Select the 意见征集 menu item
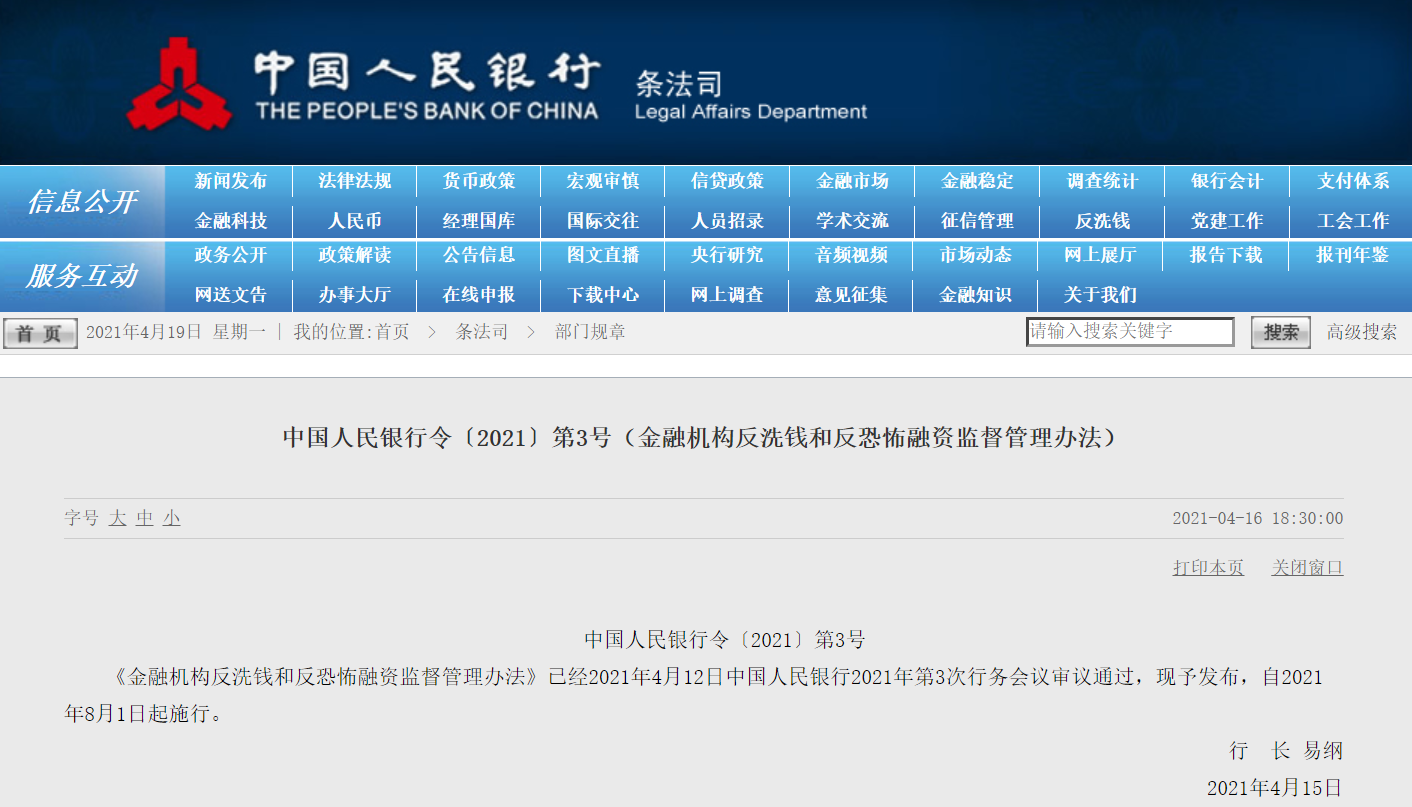The height and width of the screenshot is (807, 1412). click(x=851, y=295)
